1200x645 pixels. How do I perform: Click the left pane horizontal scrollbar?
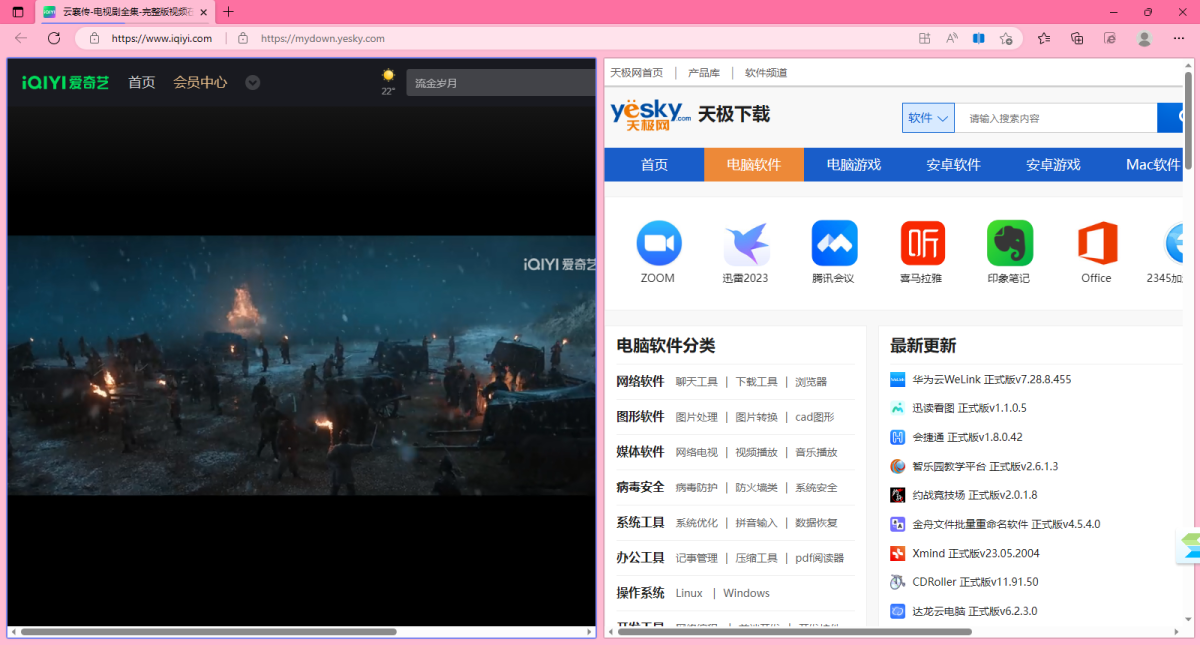[x=208, y=632]
